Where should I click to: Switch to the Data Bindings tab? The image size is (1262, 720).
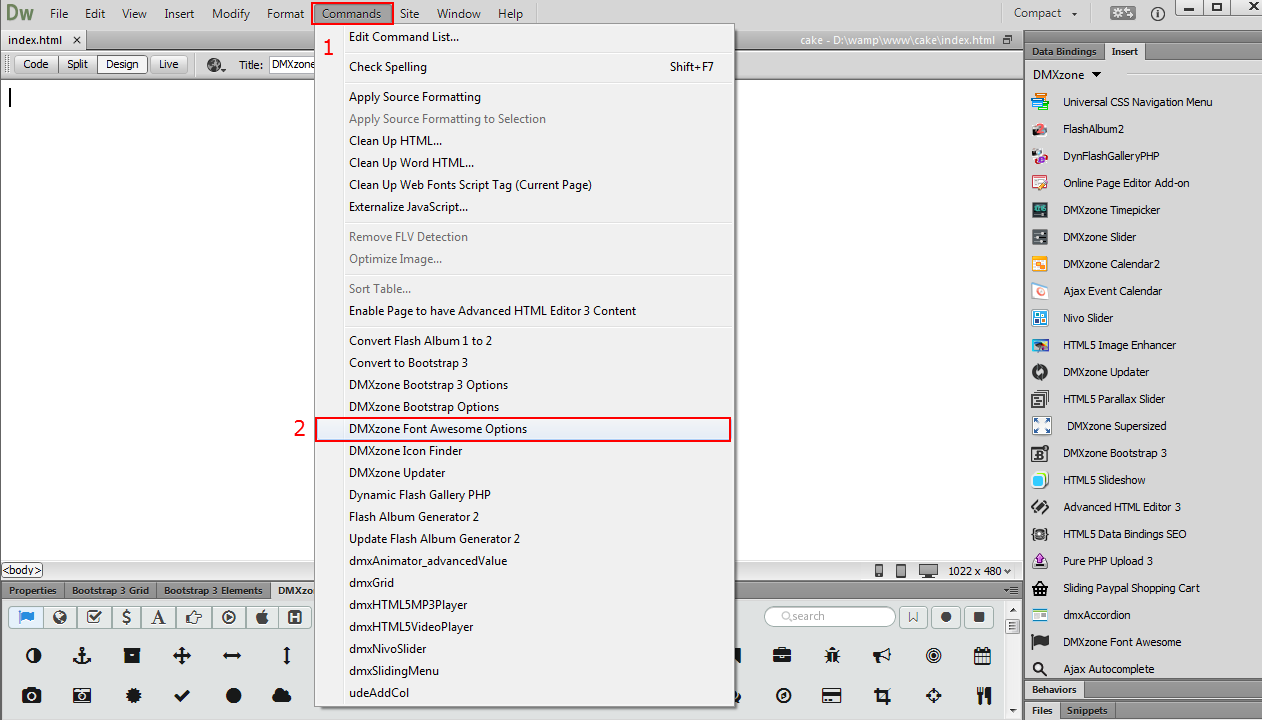pyautogui.click(x=1064, y=51)
